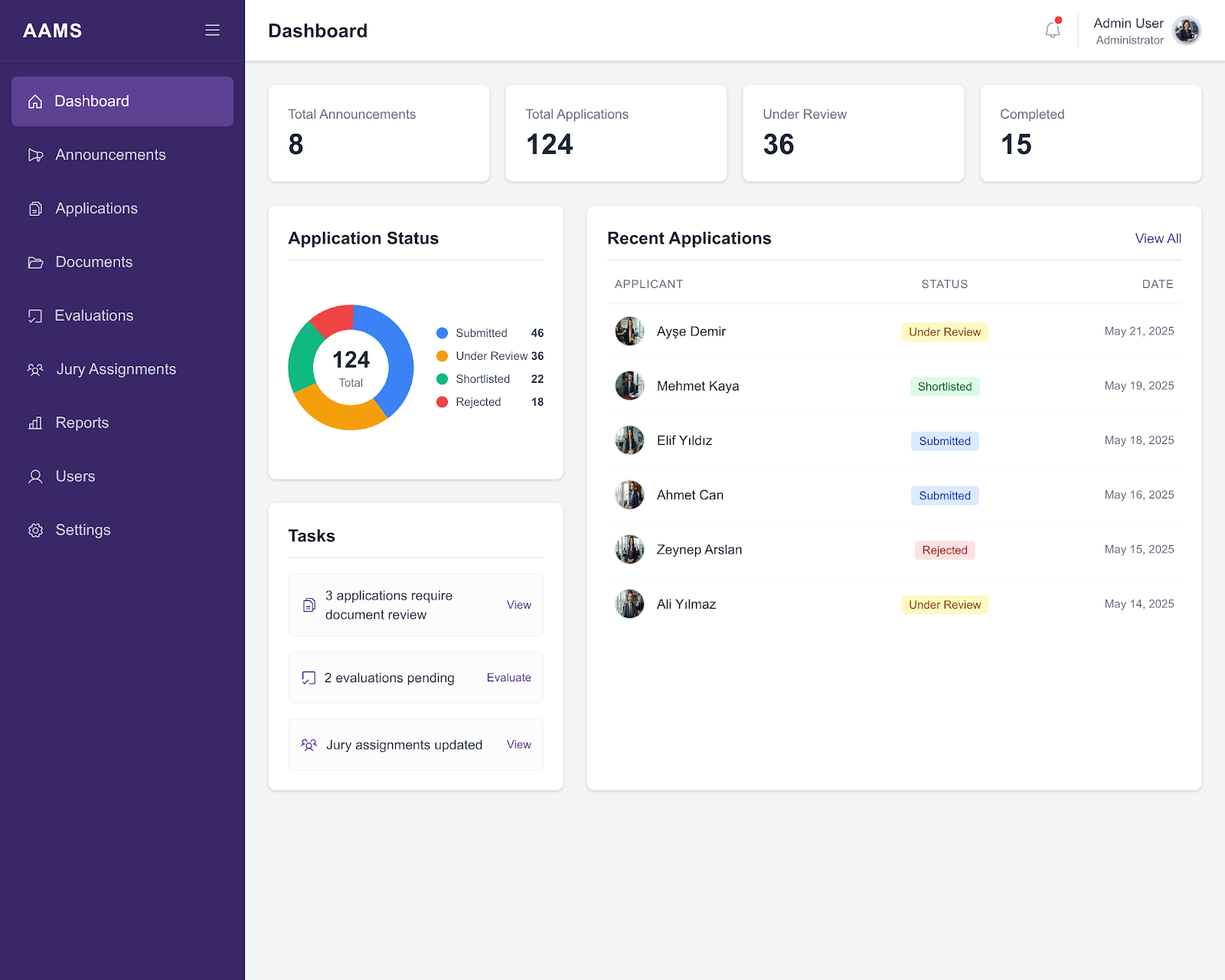Click Ali Yılmaz's Under Review badge
The width and height of the screenshot is (1225, 980).
pyautogui.click(x=945, y=605)
